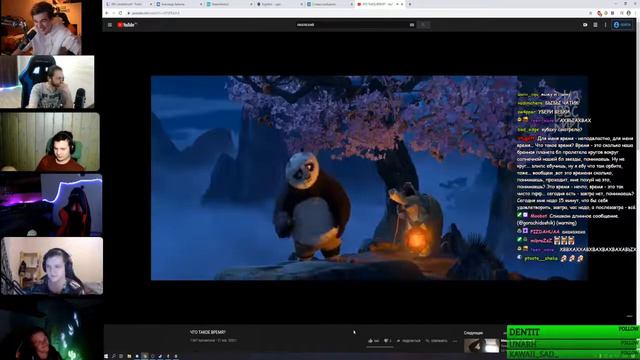The image size is (640, 360).
Task: Click the blue Sign in button
Action: pos(622,25)
